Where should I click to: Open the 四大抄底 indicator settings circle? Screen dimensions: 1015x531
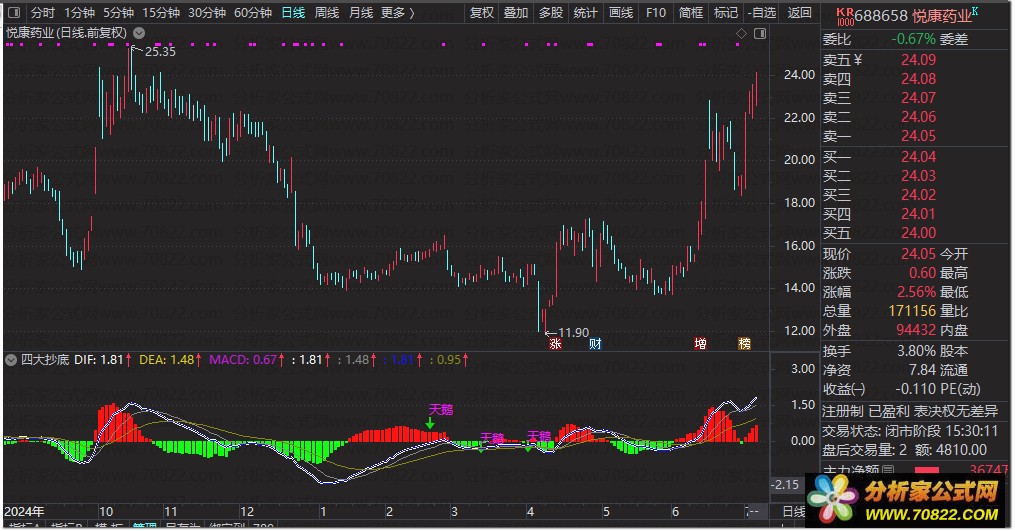pos(11,359)
